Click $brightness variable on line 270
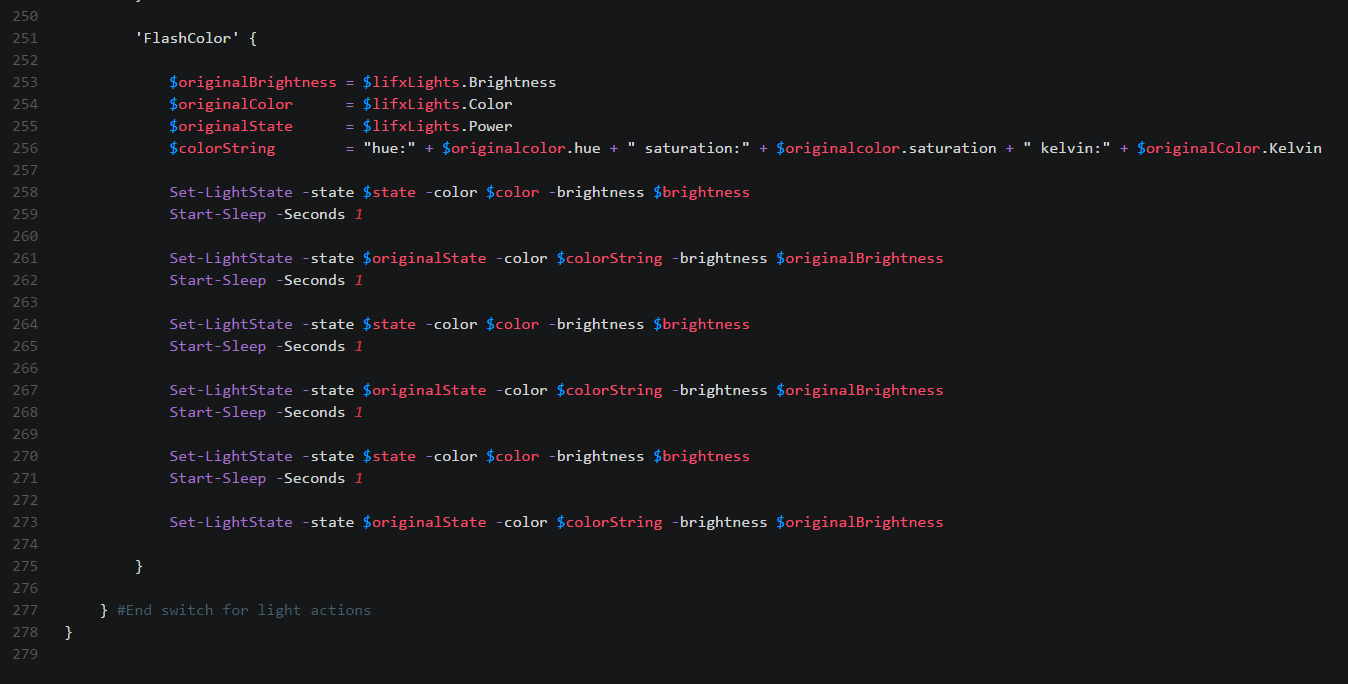Screen dimensions: 1348x684 pos(701,456)
